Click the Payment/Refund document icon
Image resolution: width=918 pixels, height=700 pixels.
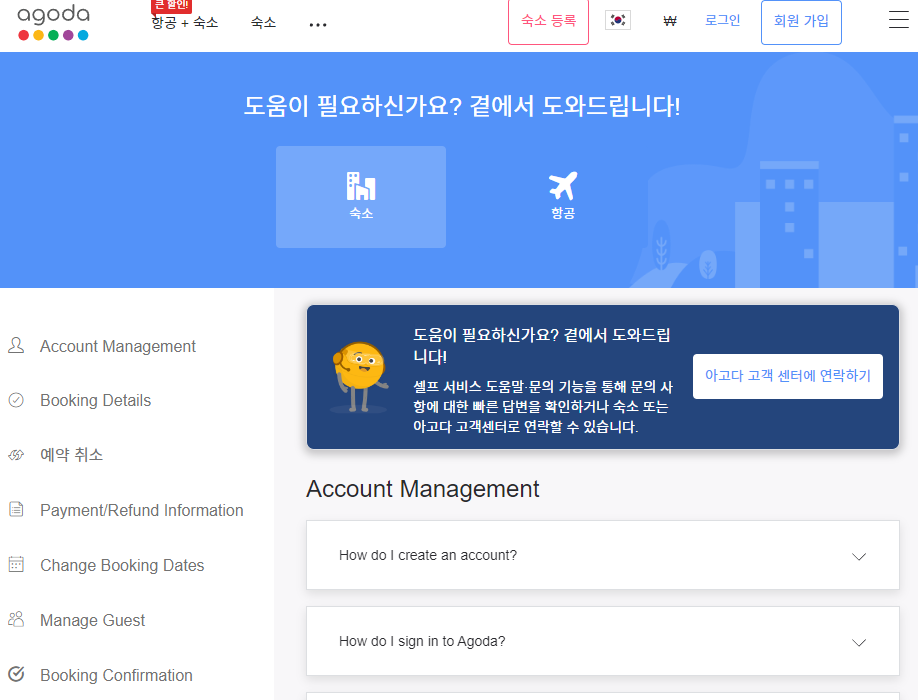click(x=16, y=510)
